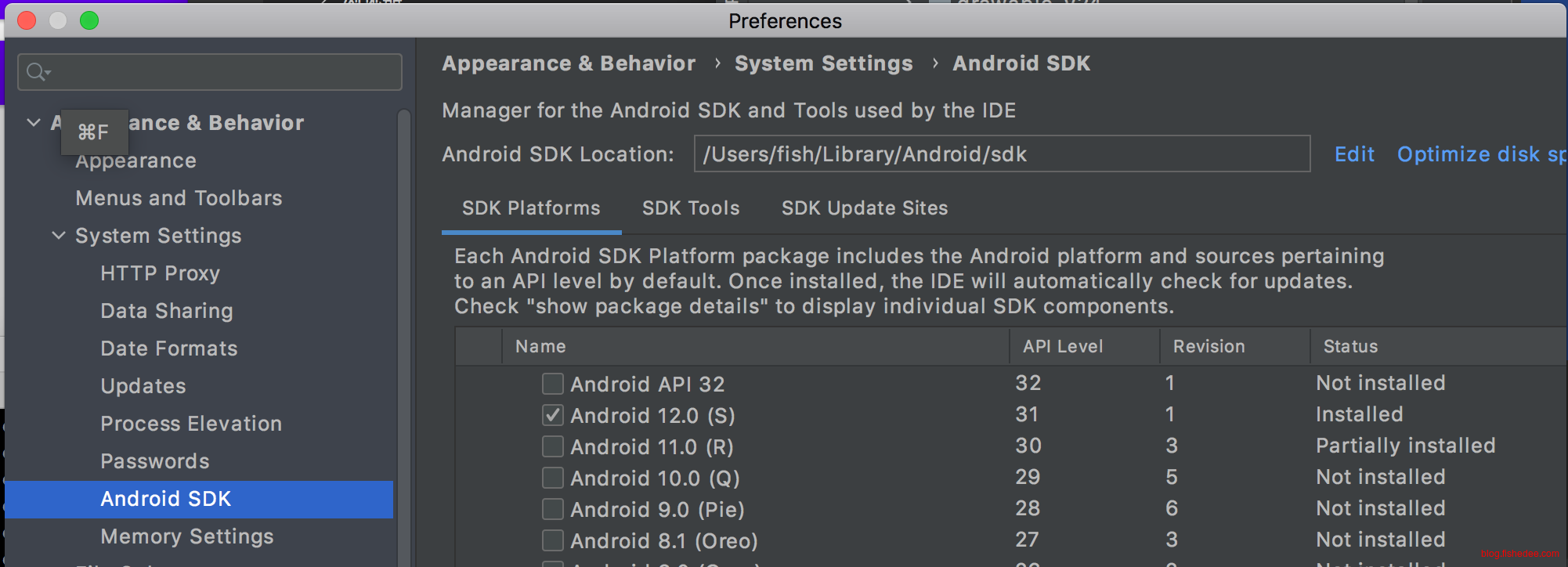Uncheck the Android 12.0 (S) checkbox

pyautogui.click(x=553, y=415)
